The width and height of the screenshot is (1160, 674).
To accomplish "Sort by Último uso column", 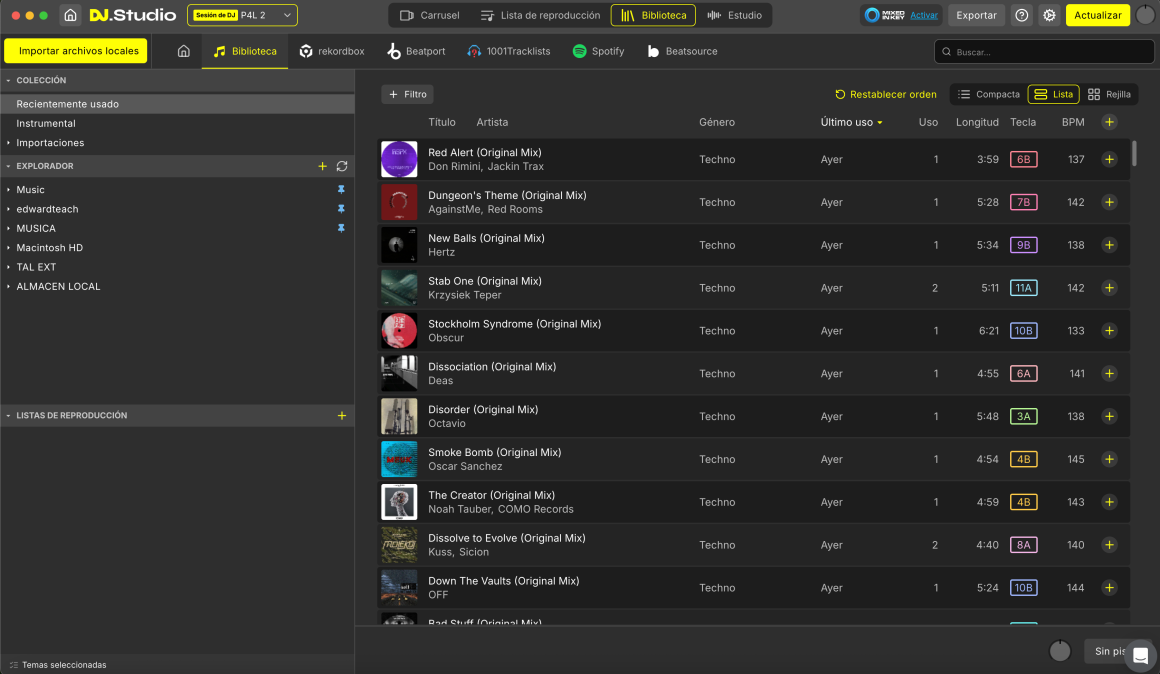I will tap(851, 122).
